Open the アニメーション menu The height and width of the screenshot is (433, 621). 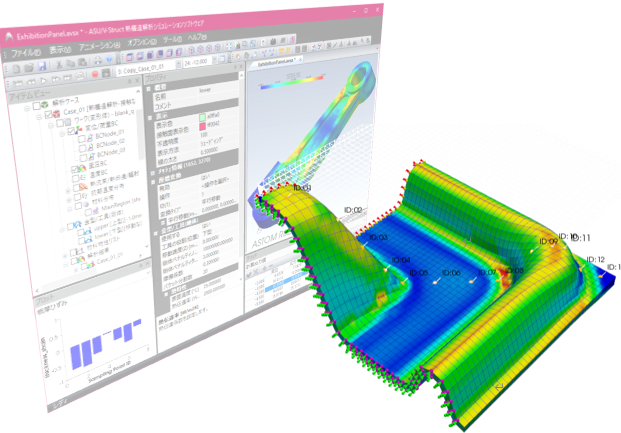coord(98,46)
